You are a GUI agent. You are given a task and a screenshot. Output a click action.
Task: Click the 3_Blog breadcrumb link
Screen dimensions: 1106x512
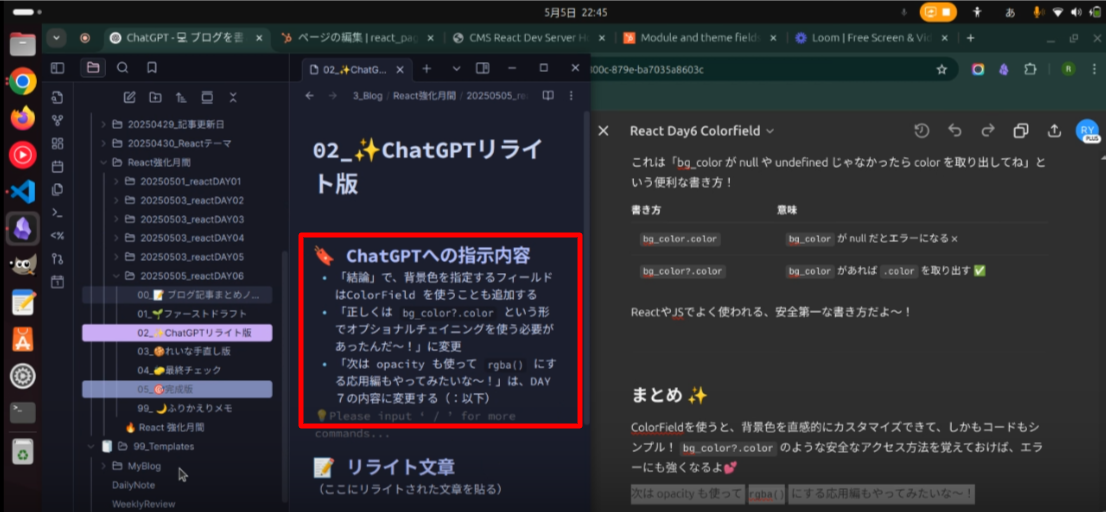pyautogui.click(x=367, y=96)
